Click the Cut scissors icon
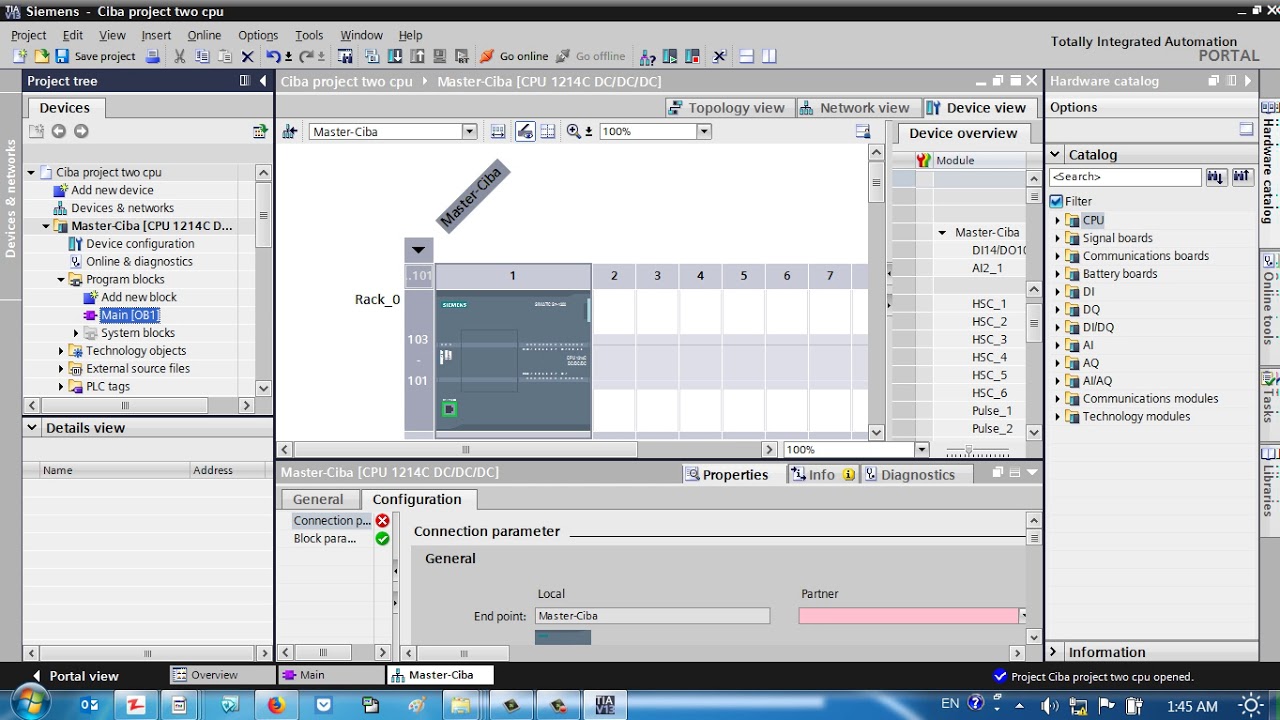Image resolution: width=1280 pixels, height=720 pixels. [180, 57]
